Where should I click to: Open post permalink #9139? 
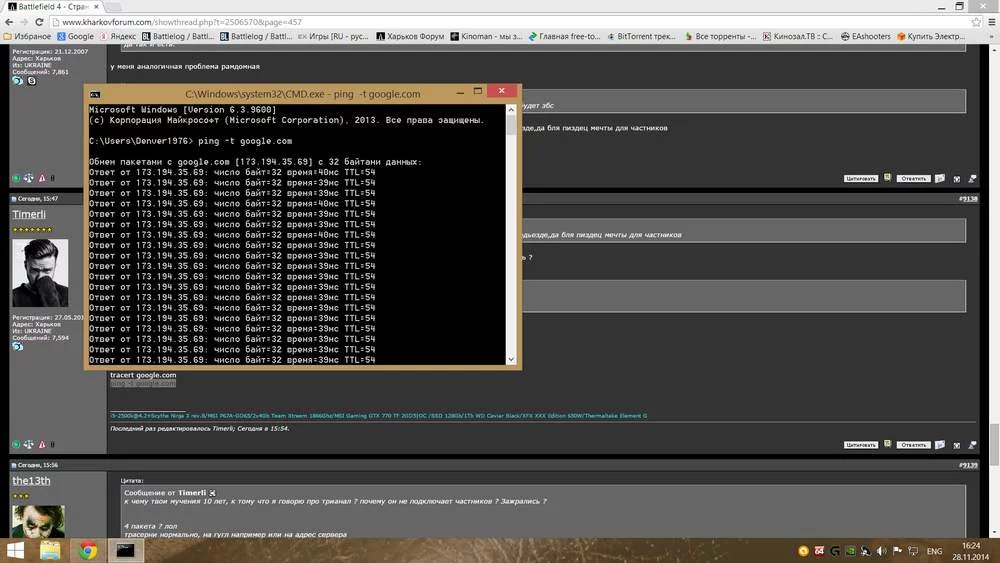click(x=968, y=465)
